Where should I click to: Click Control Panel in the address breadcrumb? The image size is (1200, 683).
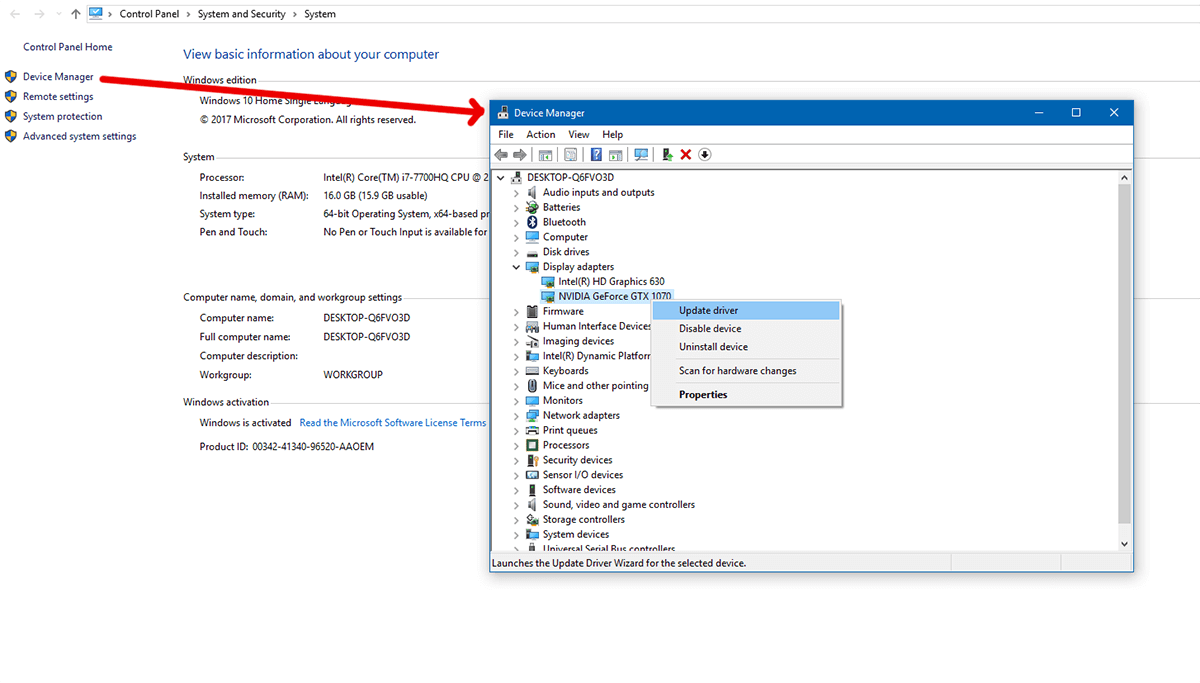tap(149, 14)
